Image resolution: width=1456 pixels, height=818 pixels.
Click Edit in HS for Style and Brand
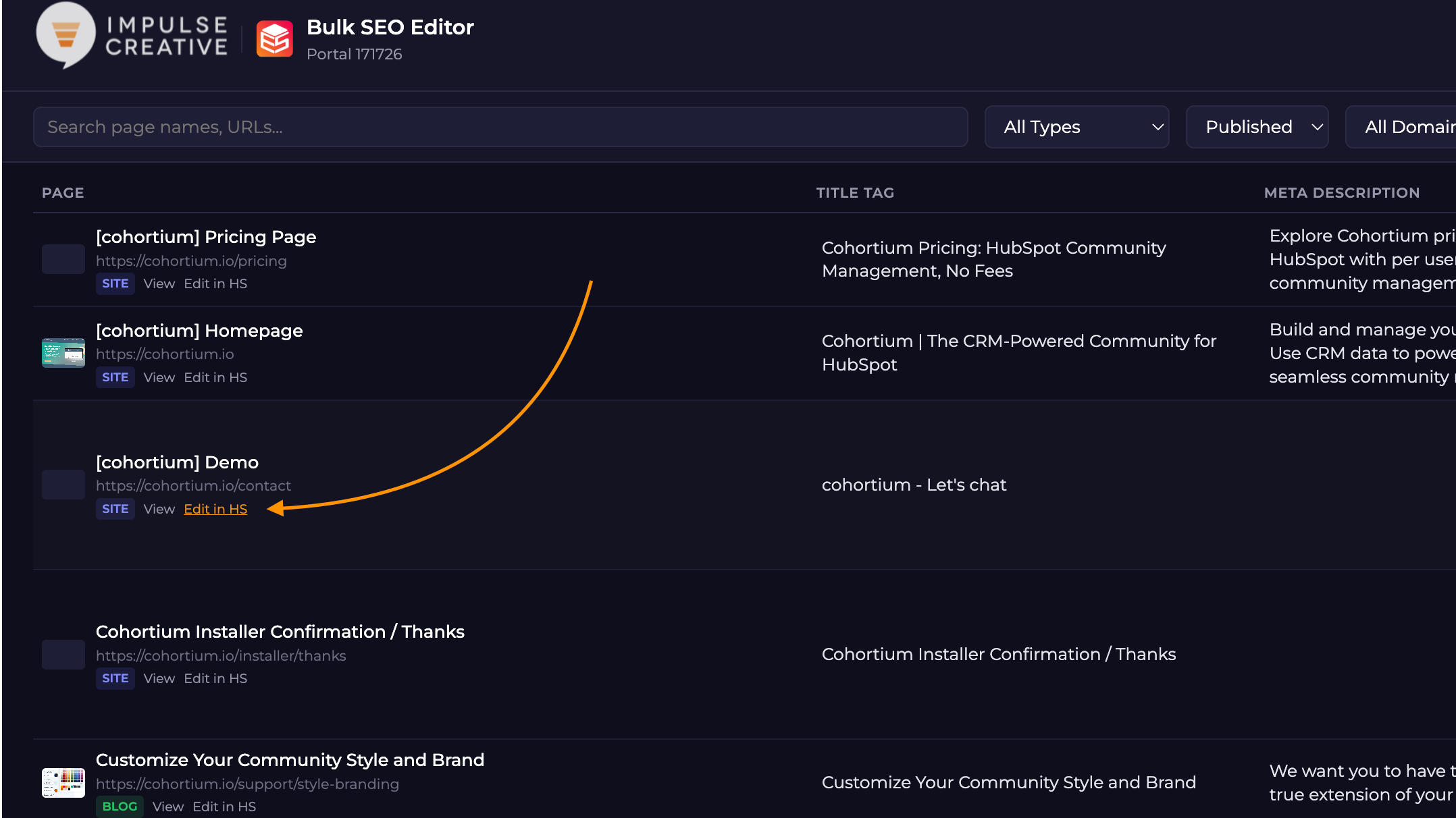(x=224, y=807)
